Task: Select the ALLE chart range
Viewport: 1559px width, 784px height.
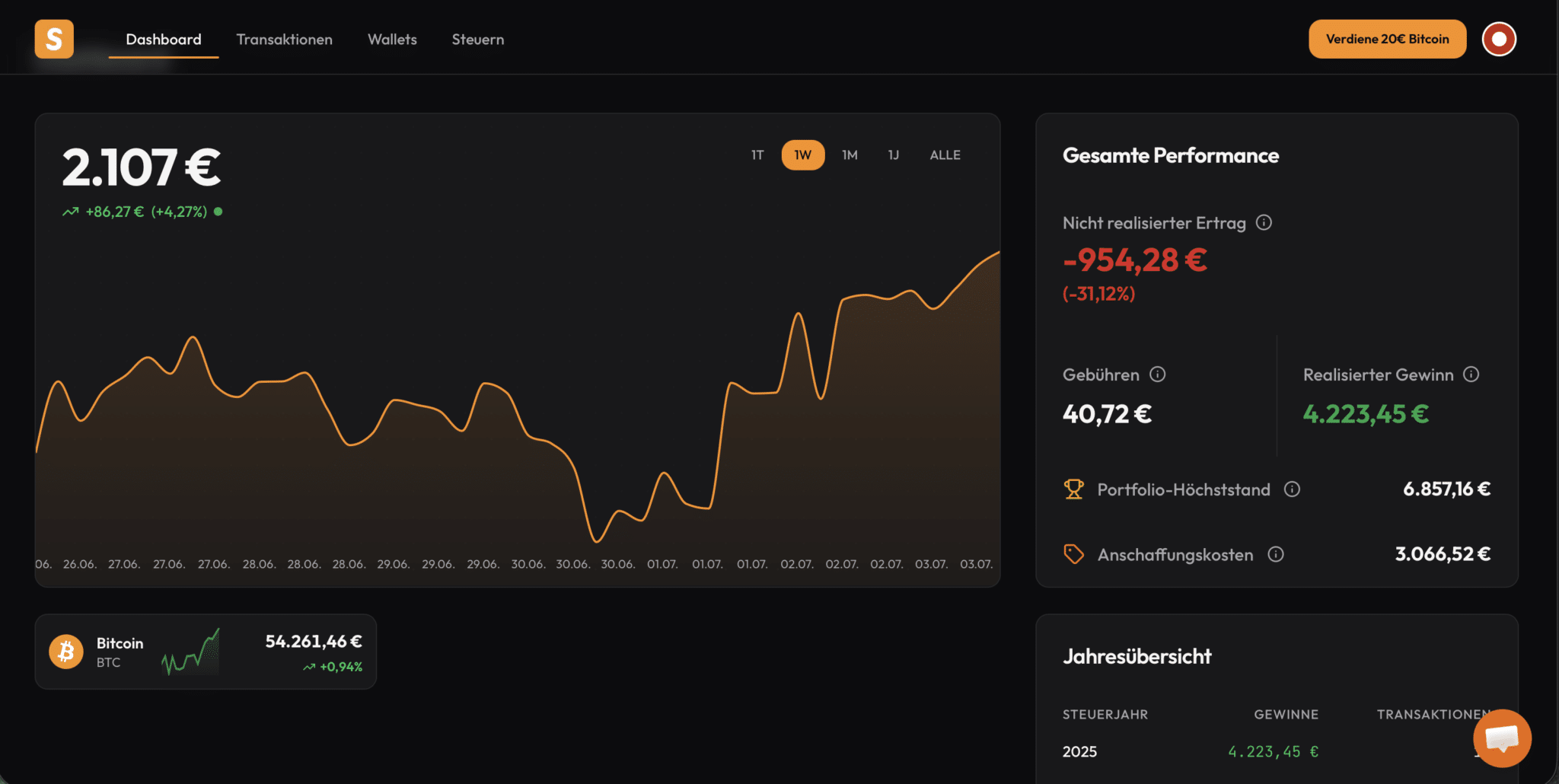Action: 945,155
